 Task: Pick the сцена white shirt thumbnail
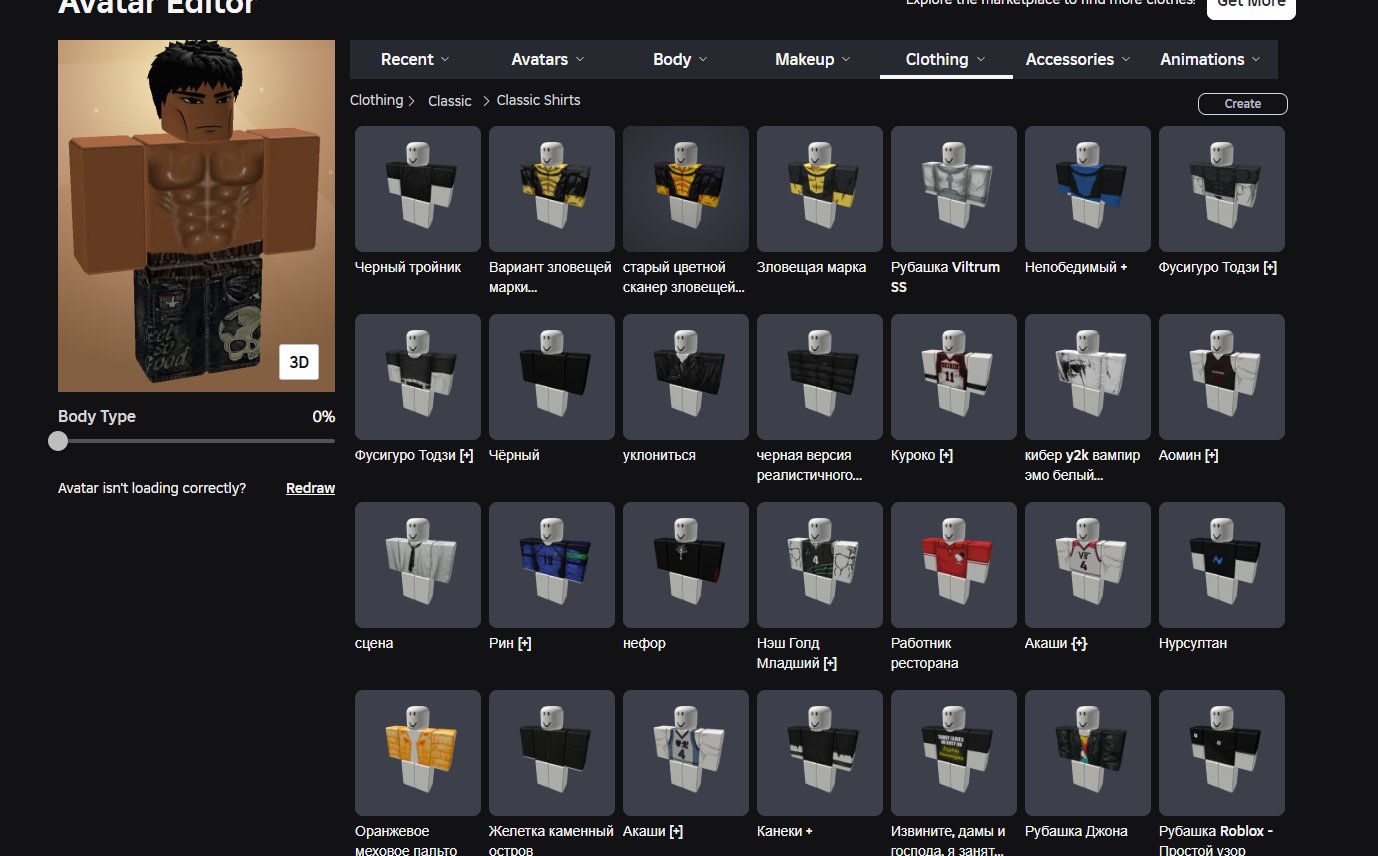point(418,565)
